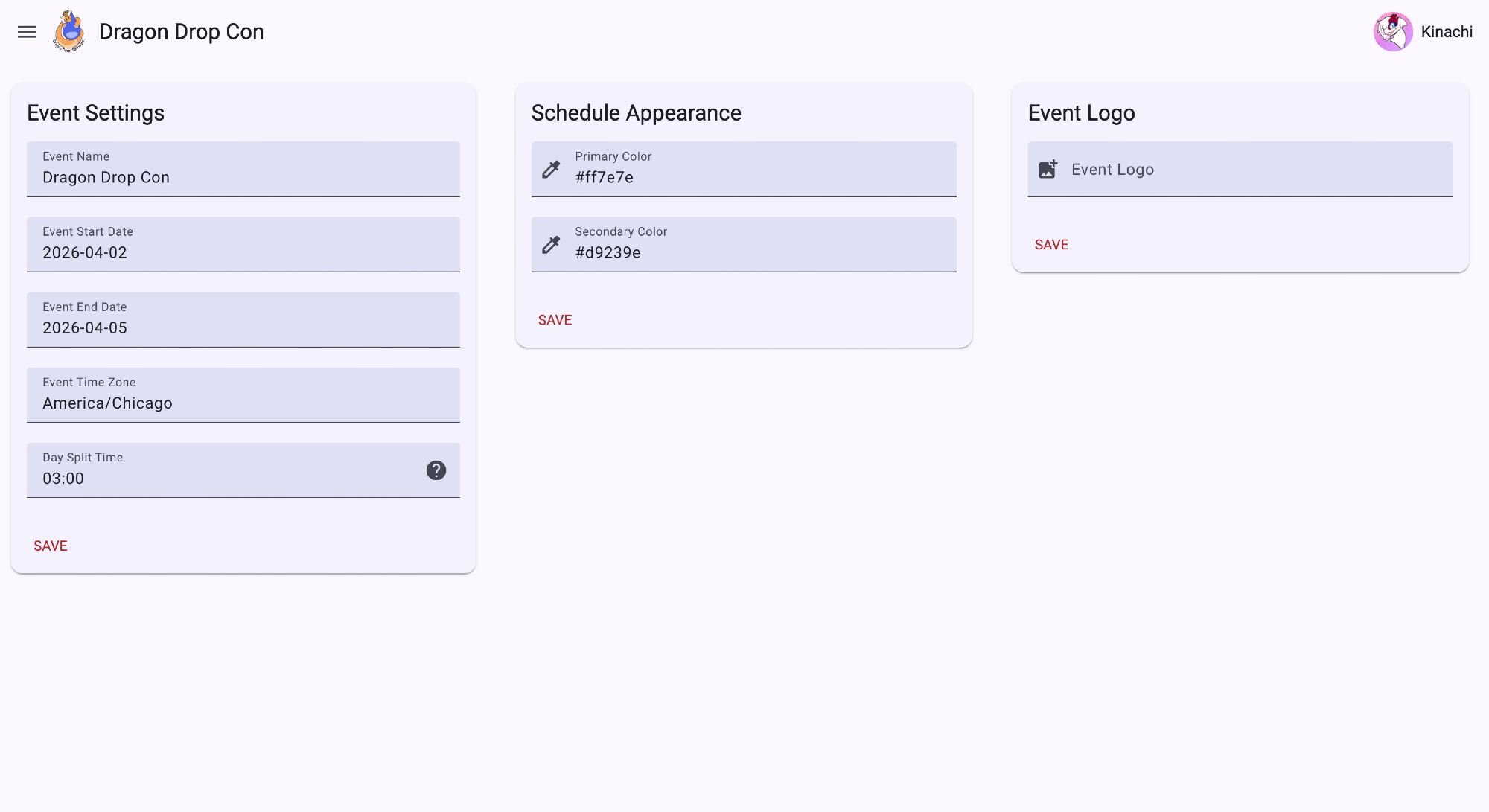Viewport: 1489px width, 812px height.
Task: Edit the Day Split Time field
Action: (x=223, y=478)
